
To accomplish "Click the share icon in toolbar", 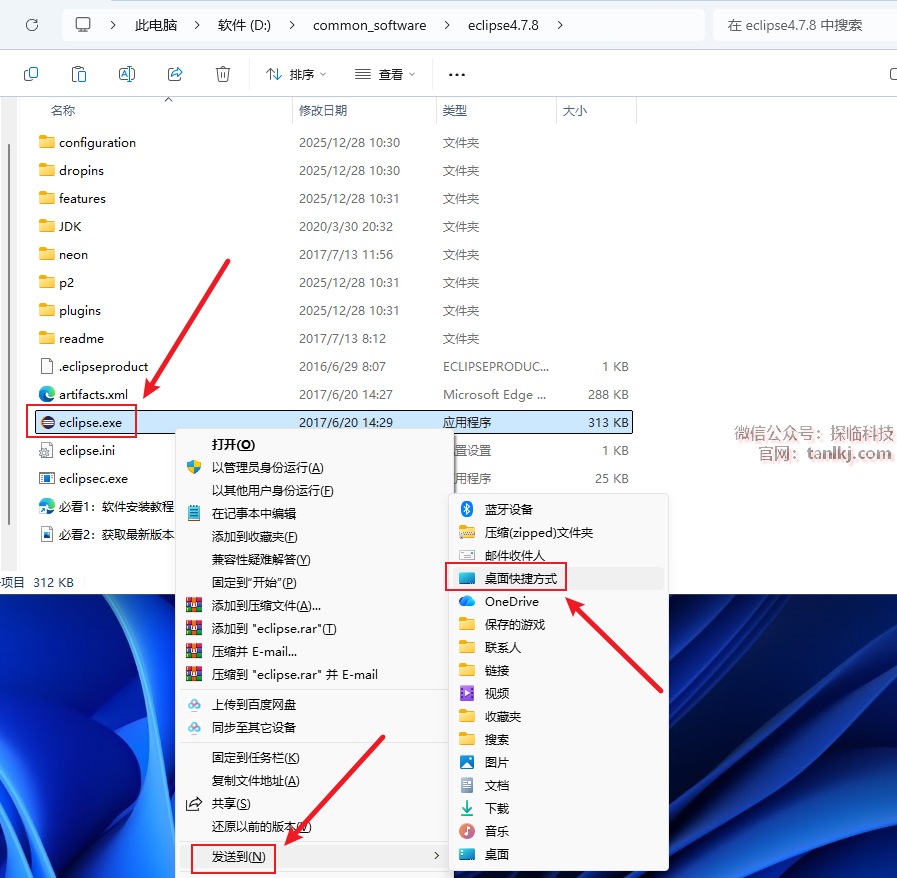I will 174,74.
